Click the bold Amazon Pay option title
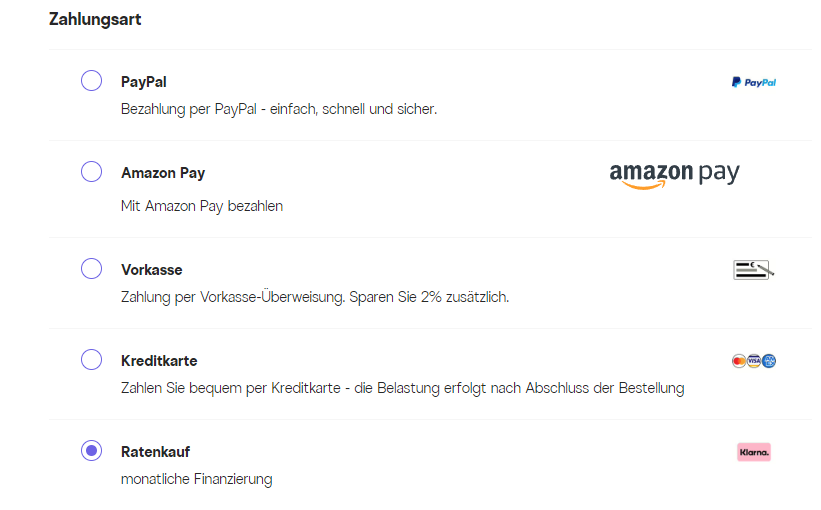This screenshot has height=510, width=821. pyautogui.click(x=163, y=173)
